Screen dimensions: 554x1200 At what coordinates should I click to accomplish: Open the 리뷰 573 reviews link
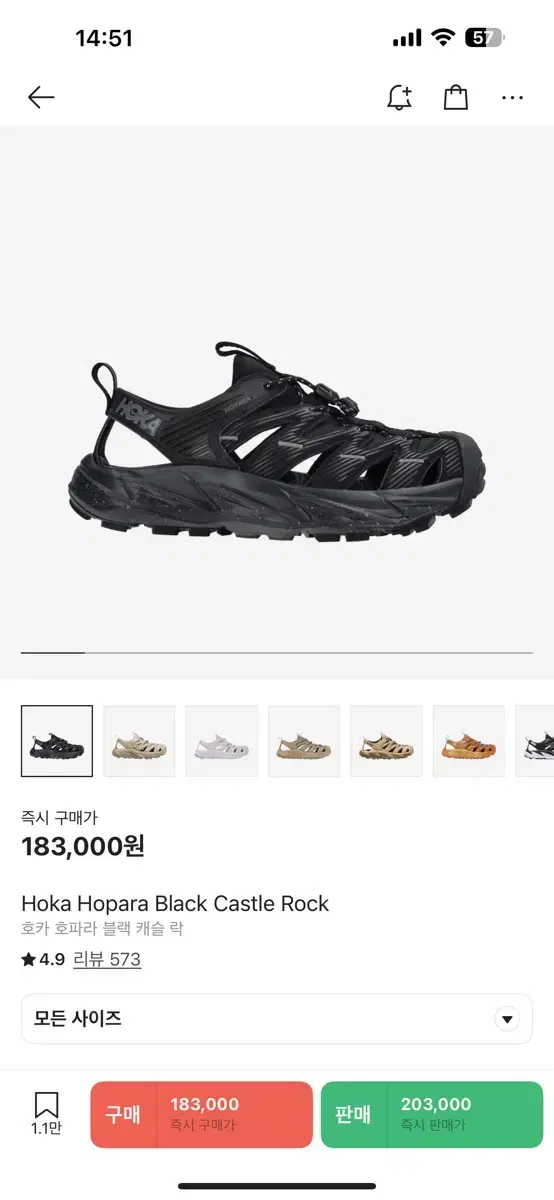click(107, 960)
